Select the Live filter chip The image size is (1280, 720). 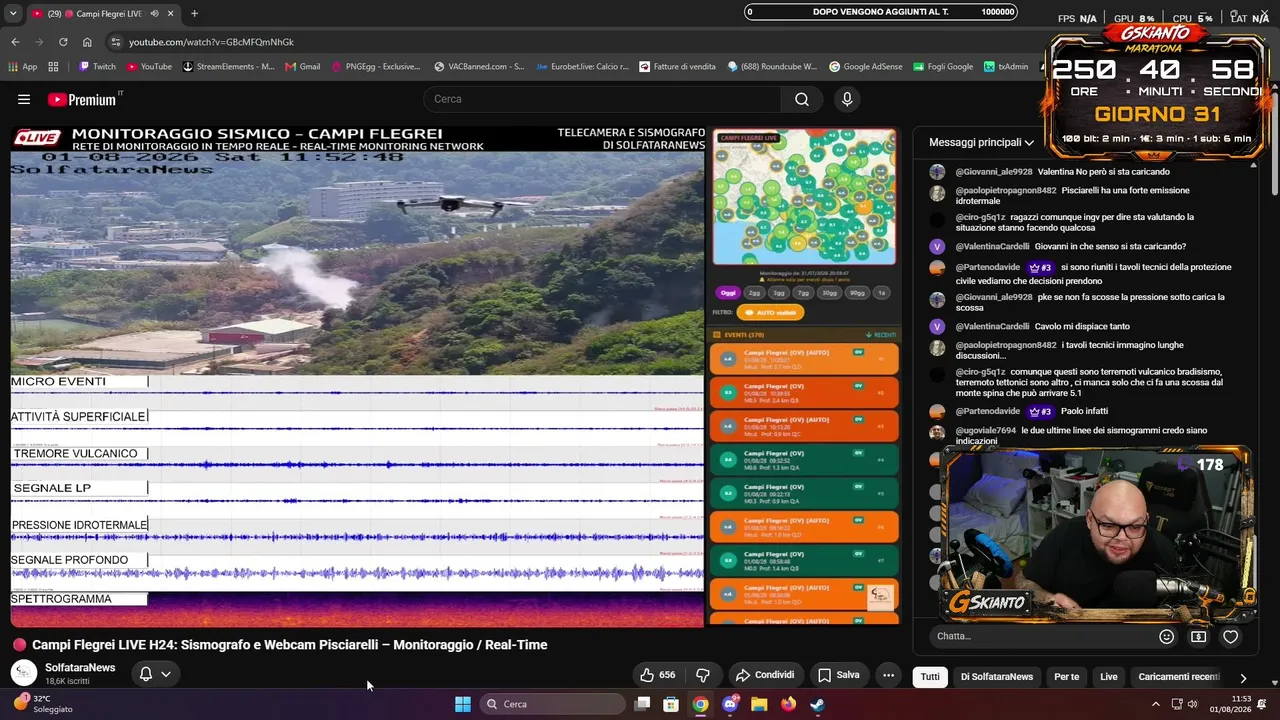point(1109,677)
